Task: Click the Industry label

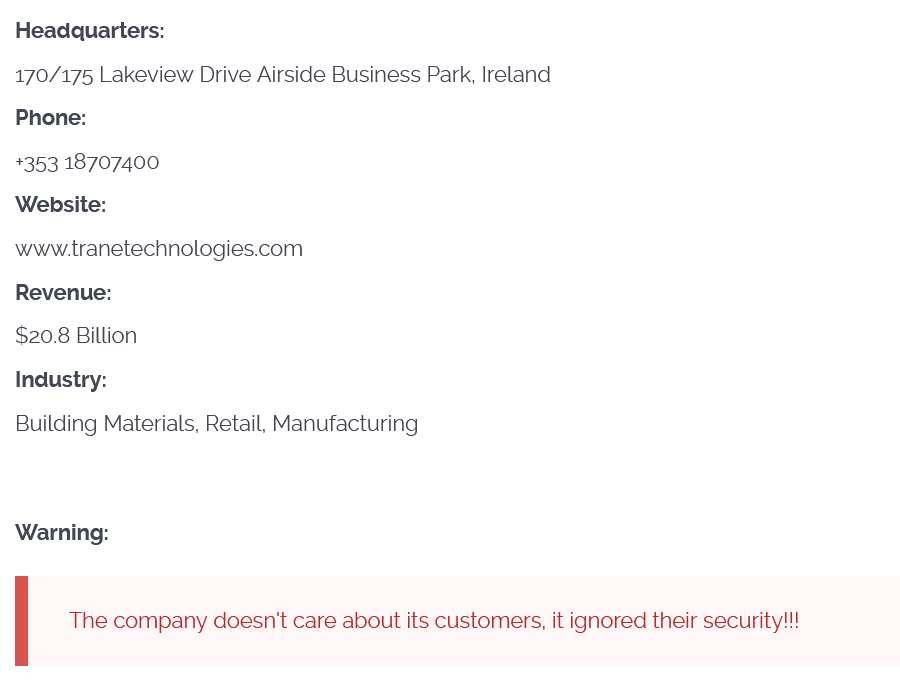Action: click(60, 380)
